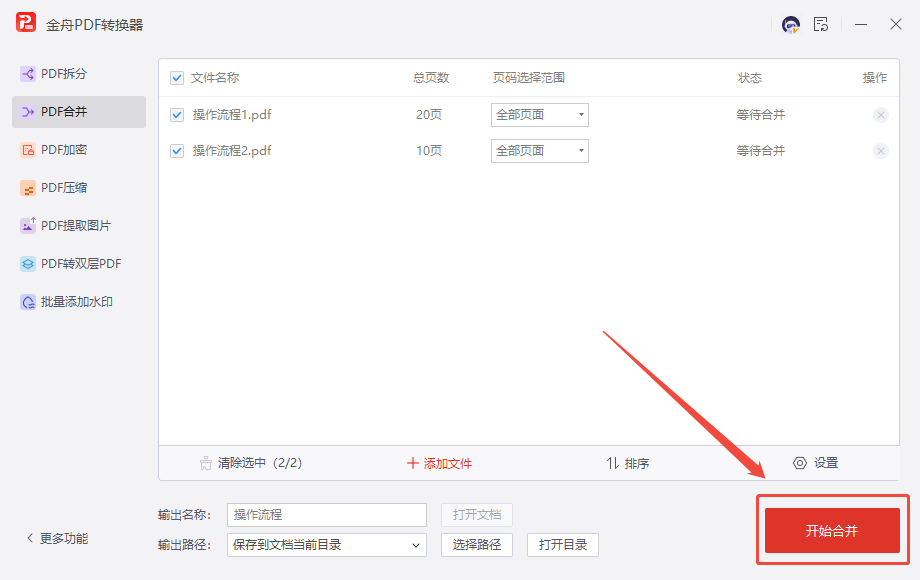Open the user account avatar icon
This screenshot has height=580, width=920.
(x=791, y=25)
